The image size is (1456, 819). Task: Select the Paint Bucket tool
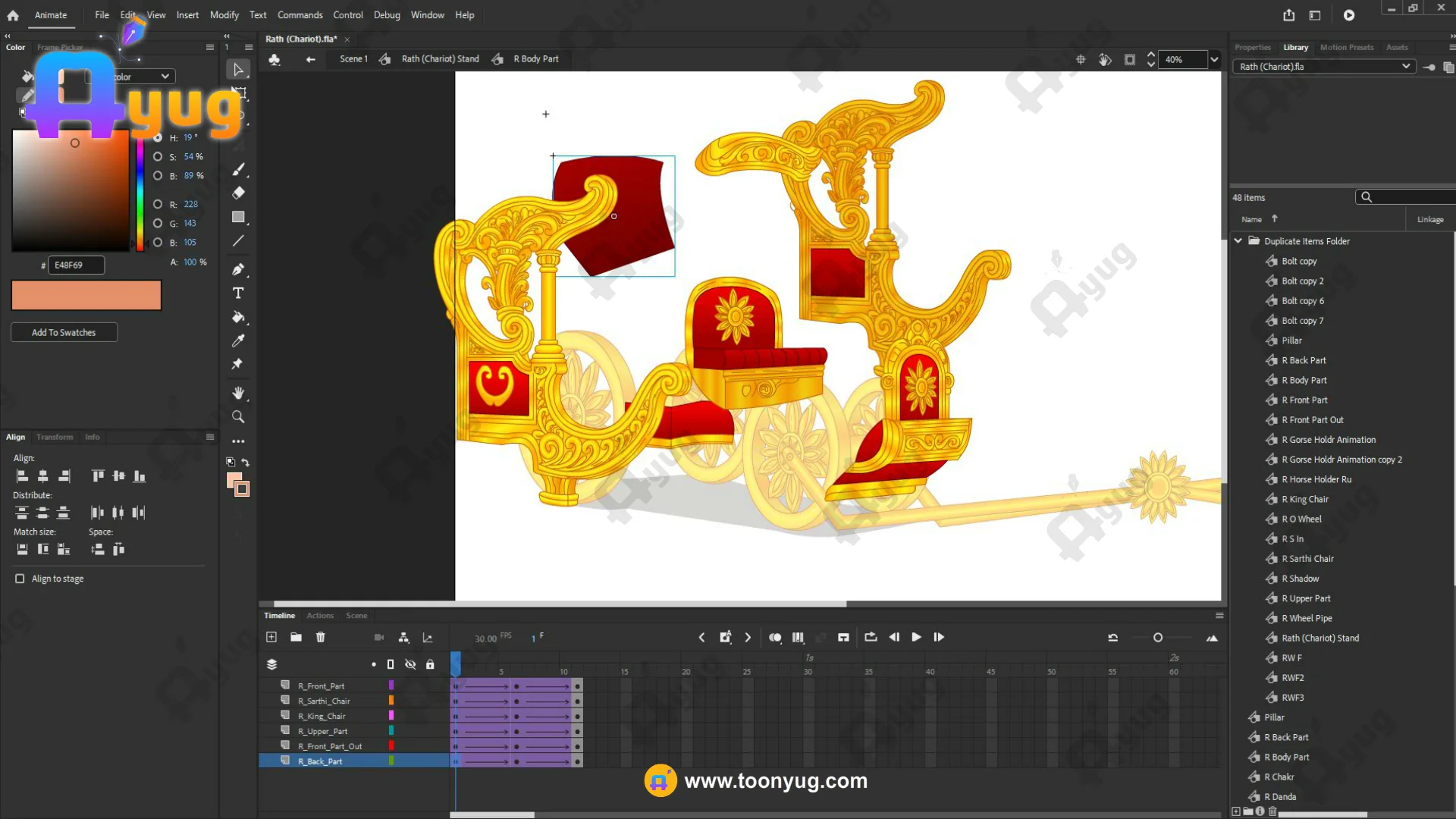[238, 317]
